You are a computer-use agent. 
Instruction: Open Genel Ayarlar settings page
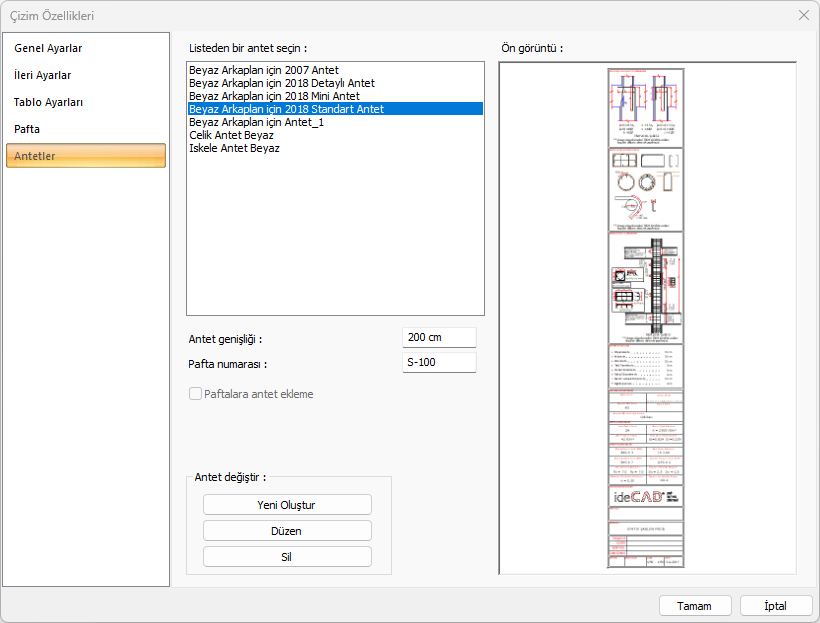(48, 48)
